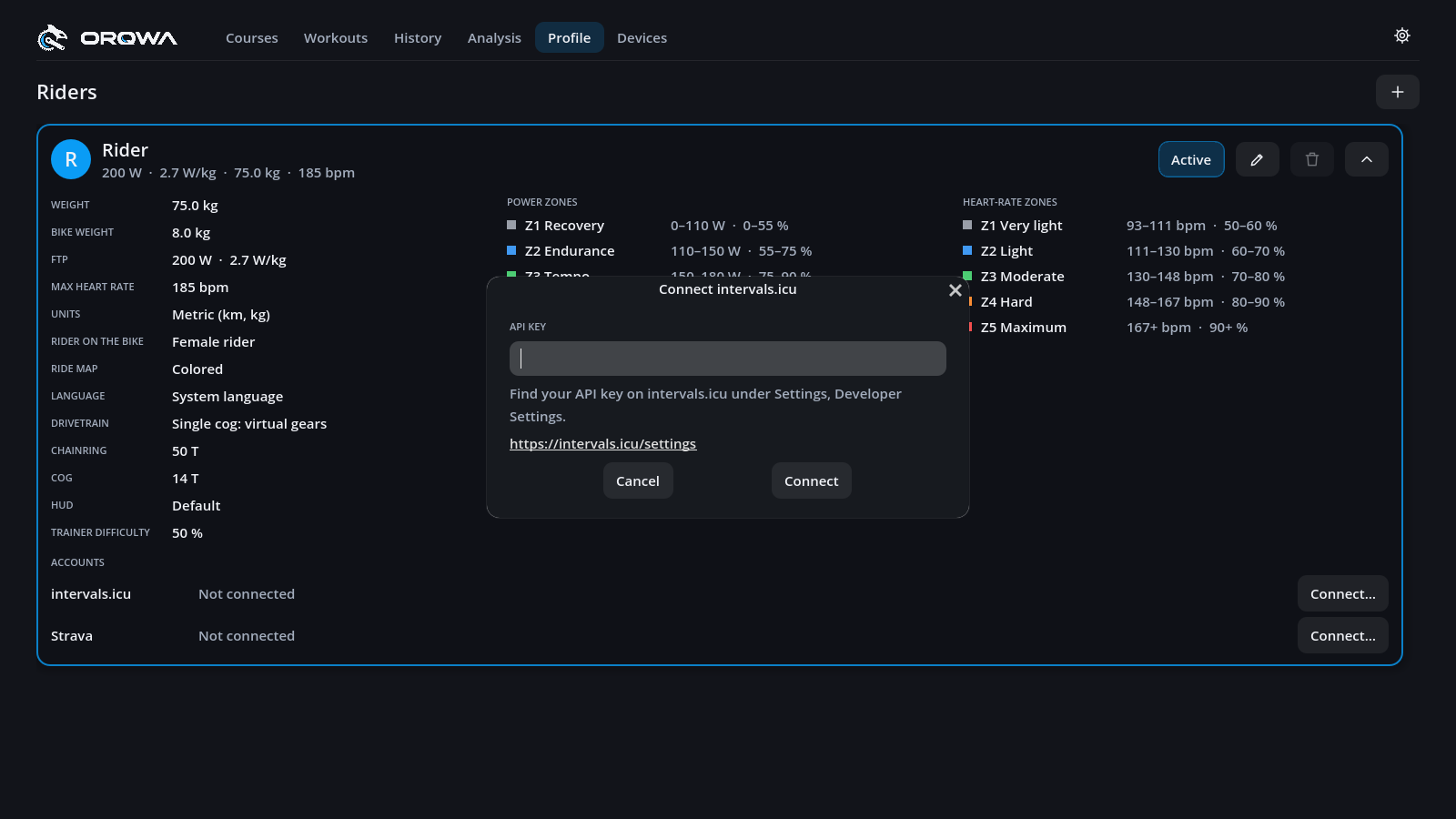This screenshot has height=819, width=1456.
Task: Click the rider avatar R
Action: (x=71, y=159)
